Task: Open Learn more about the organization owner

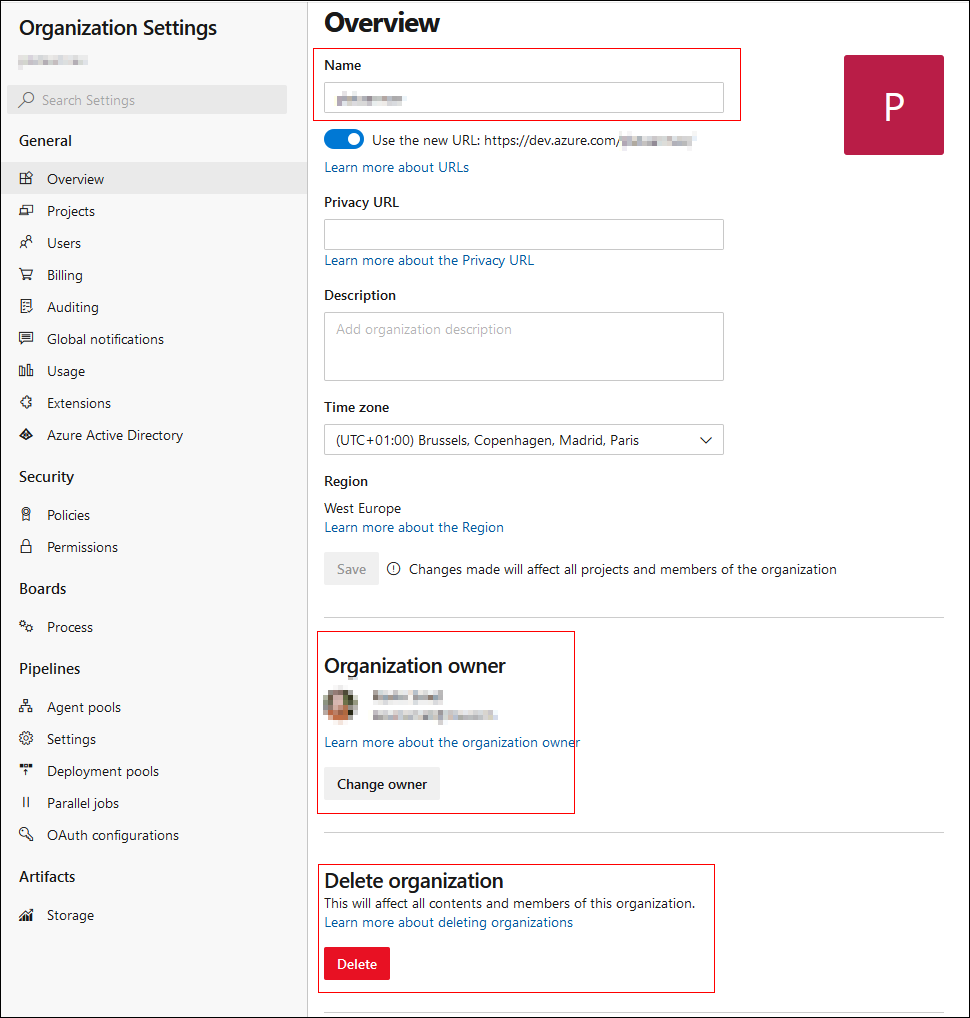Action: pyautogui.click(x=452, y=742)
